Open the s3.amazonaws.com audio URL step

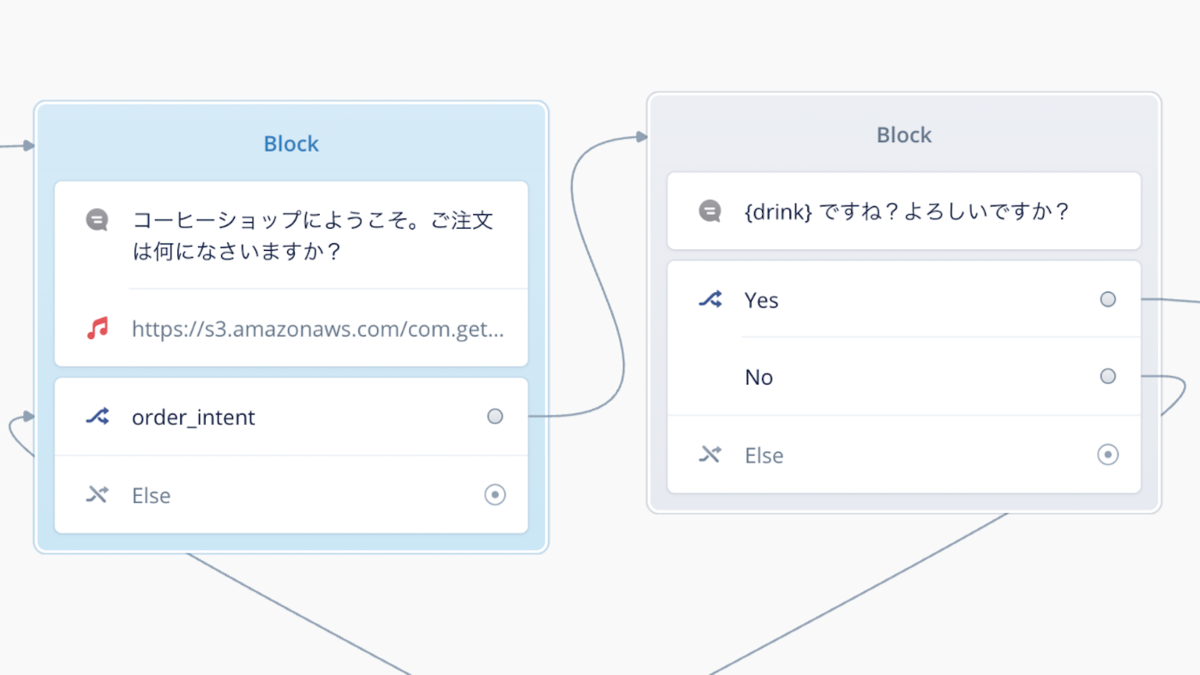[x=291, y=328]
